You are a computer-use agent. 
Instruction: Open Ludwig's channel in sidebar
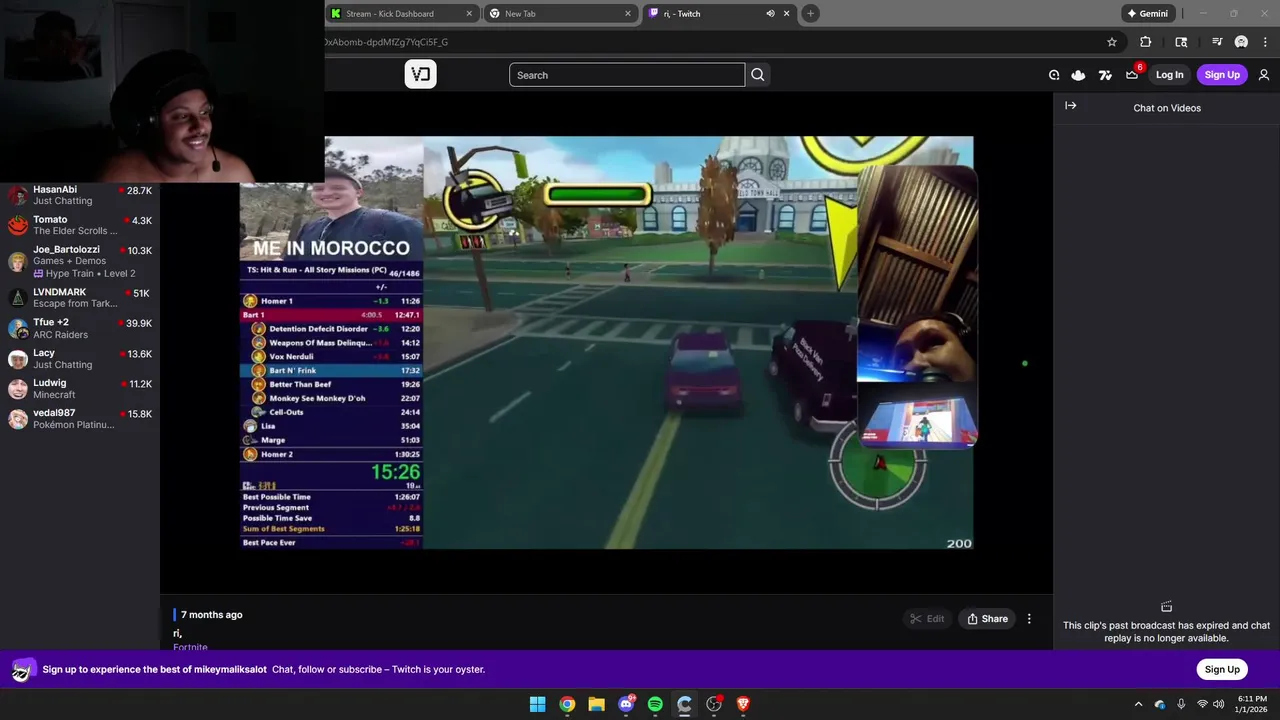click(x=80, y=389)
